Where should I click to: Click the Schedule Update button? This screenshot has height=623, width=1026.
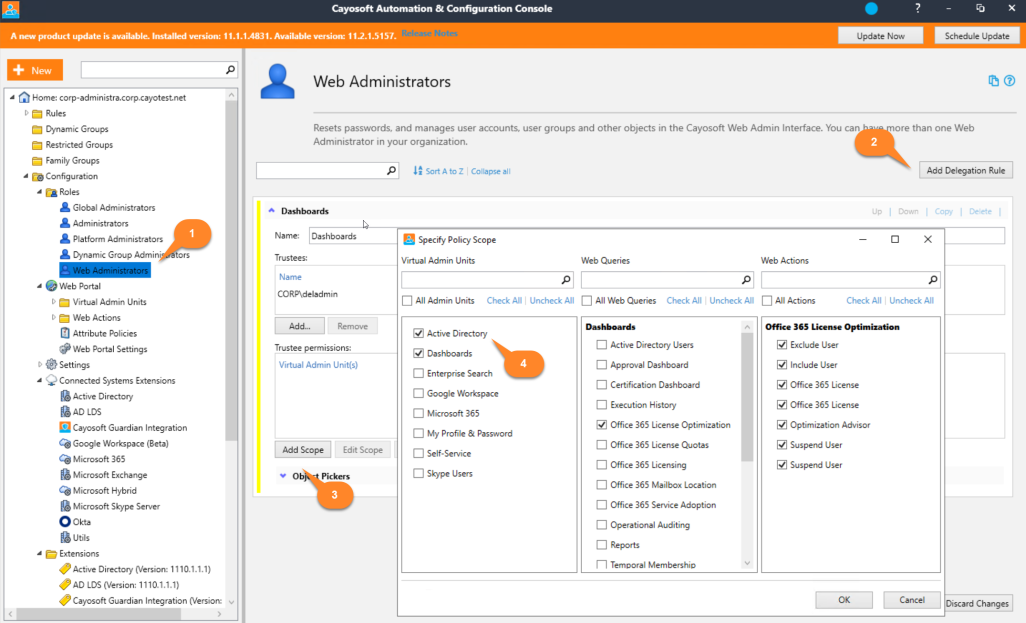pos(976,35)
